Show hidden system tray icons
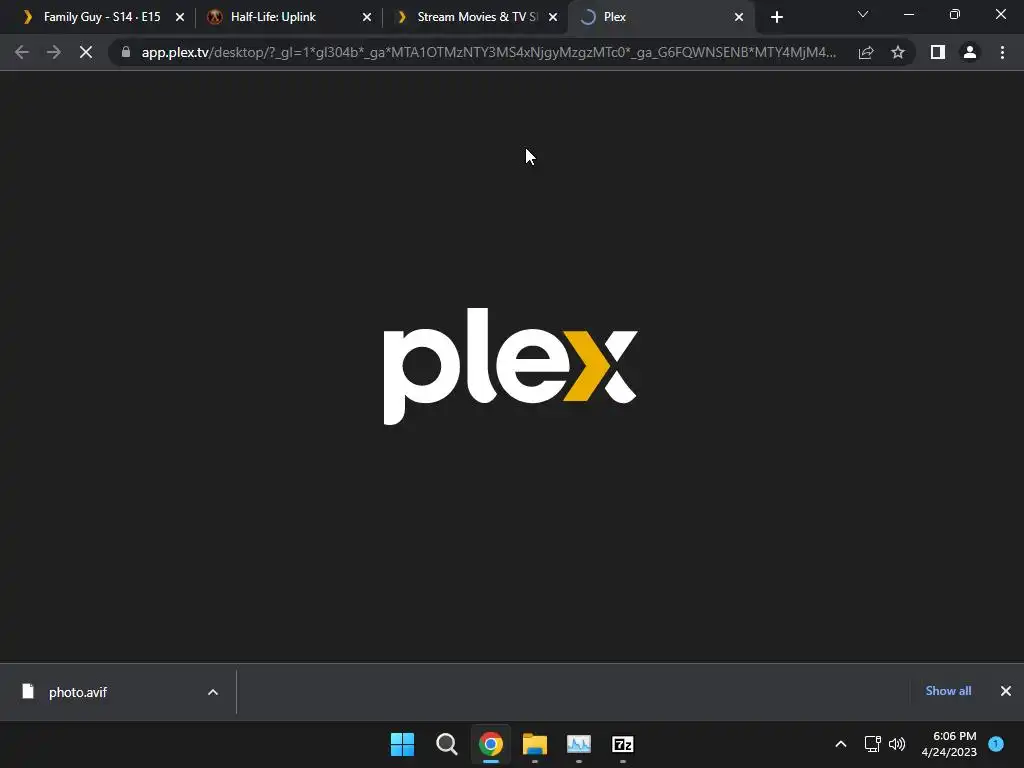 click(x=841, y=744)
